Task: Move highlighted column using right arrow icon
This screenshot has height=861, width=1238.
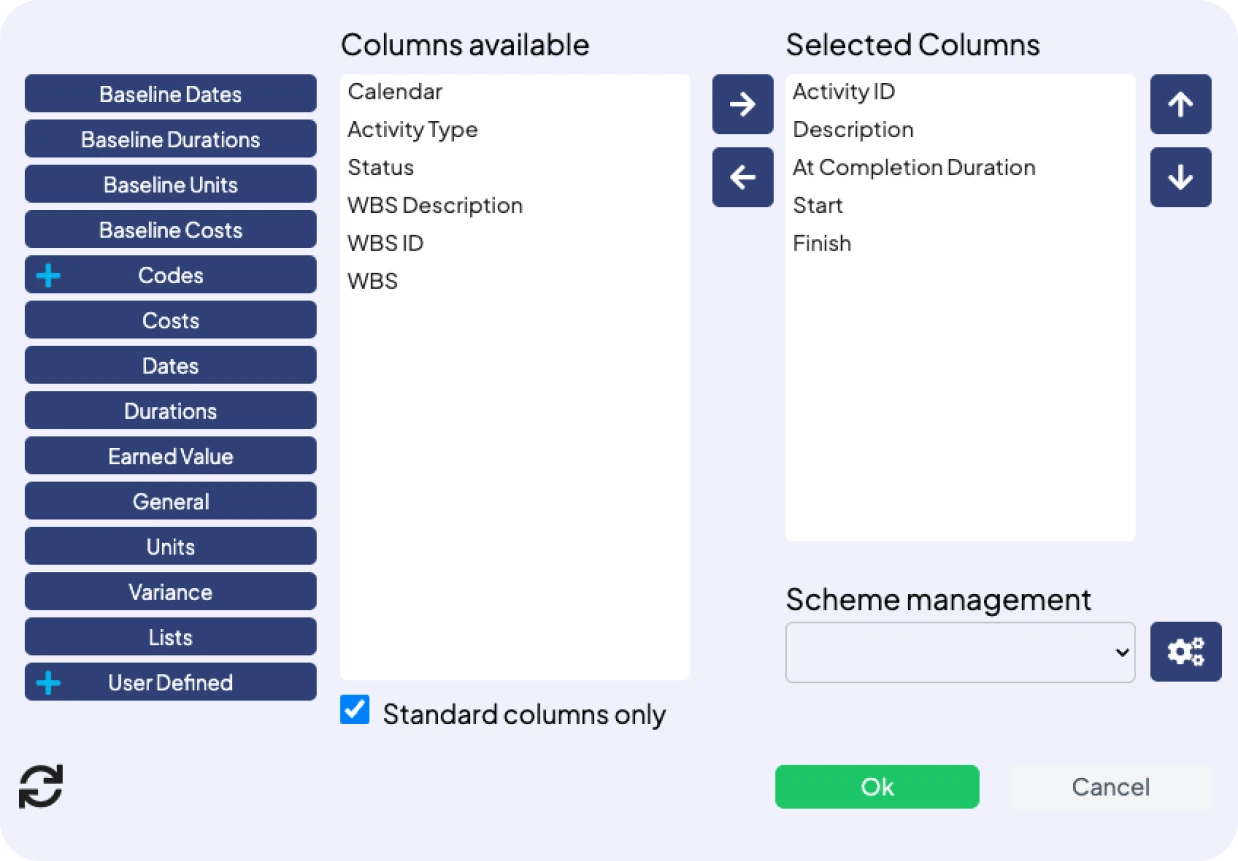Action: pos(742,104)
